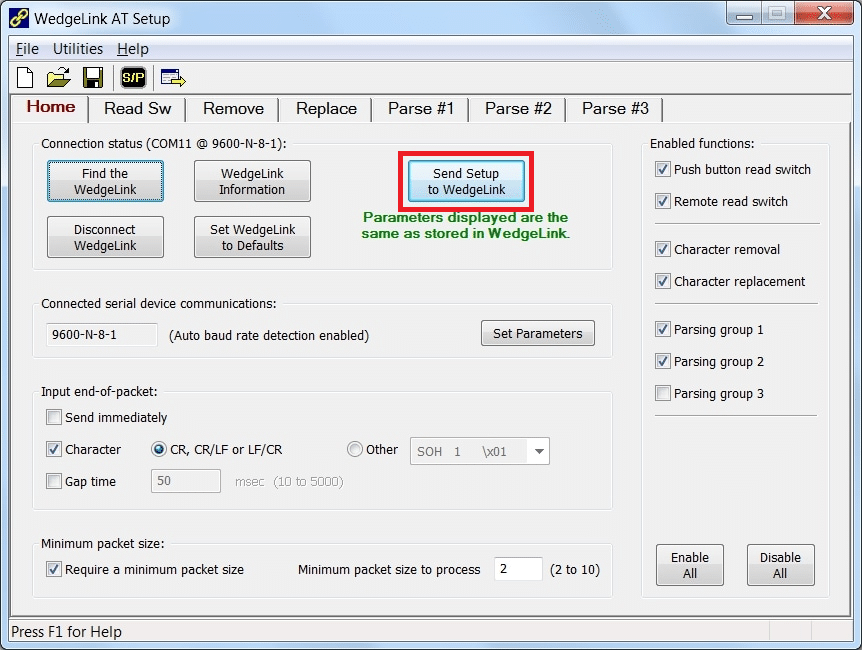
Task: Click the Save floppy disk icon
Action: [x=92, y=78]
